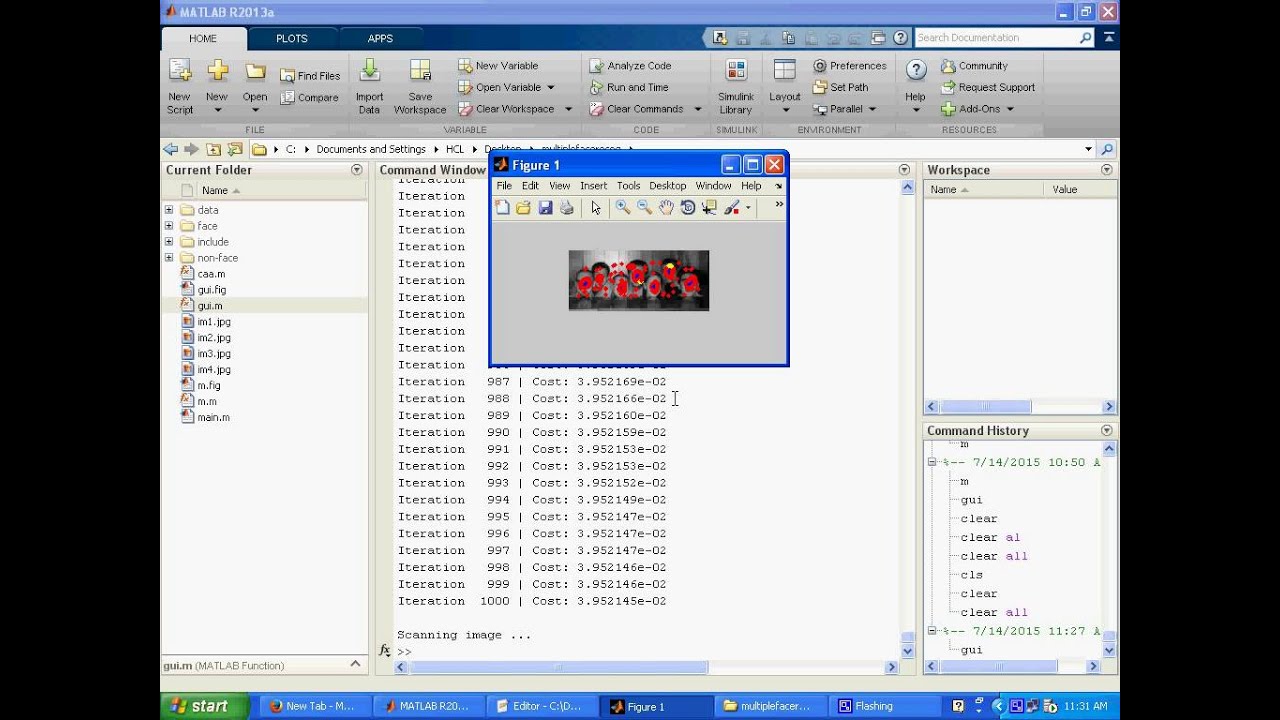
Task: Click the Print Figure icon in Figure 1
Action: pos(567,208)
